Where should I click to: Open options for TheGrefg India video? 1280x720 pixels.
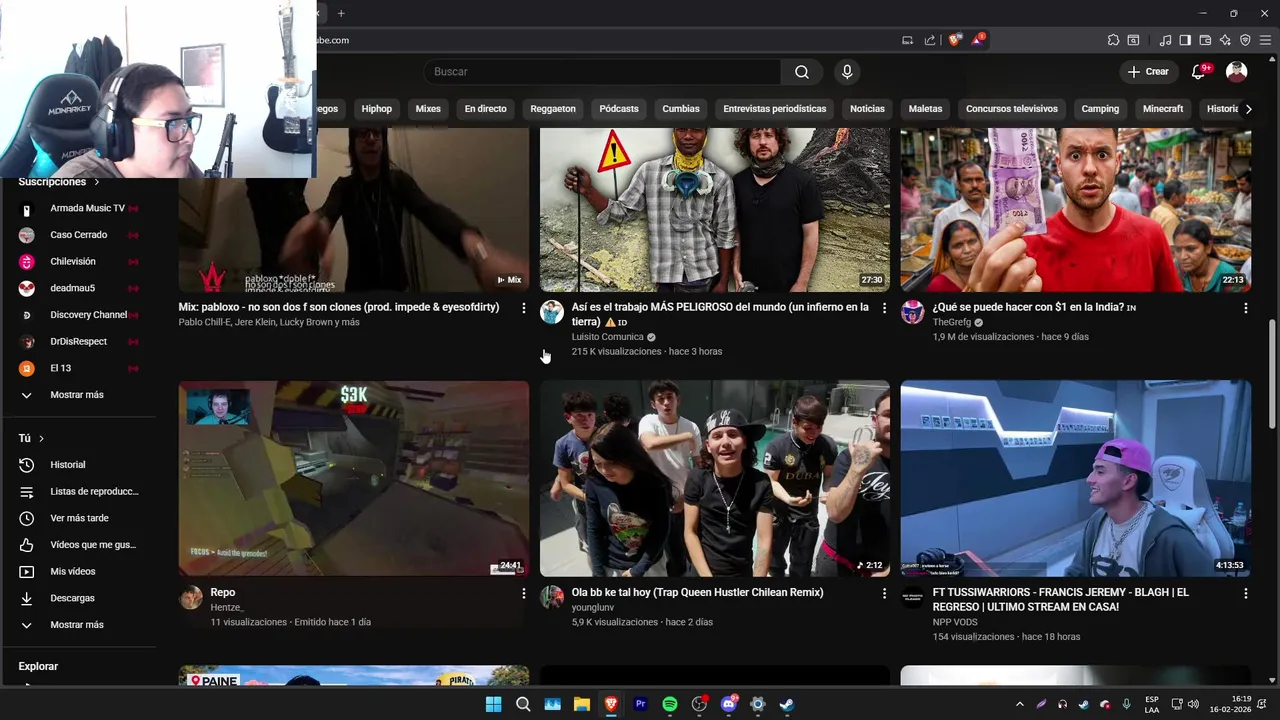click(1245, 308)
